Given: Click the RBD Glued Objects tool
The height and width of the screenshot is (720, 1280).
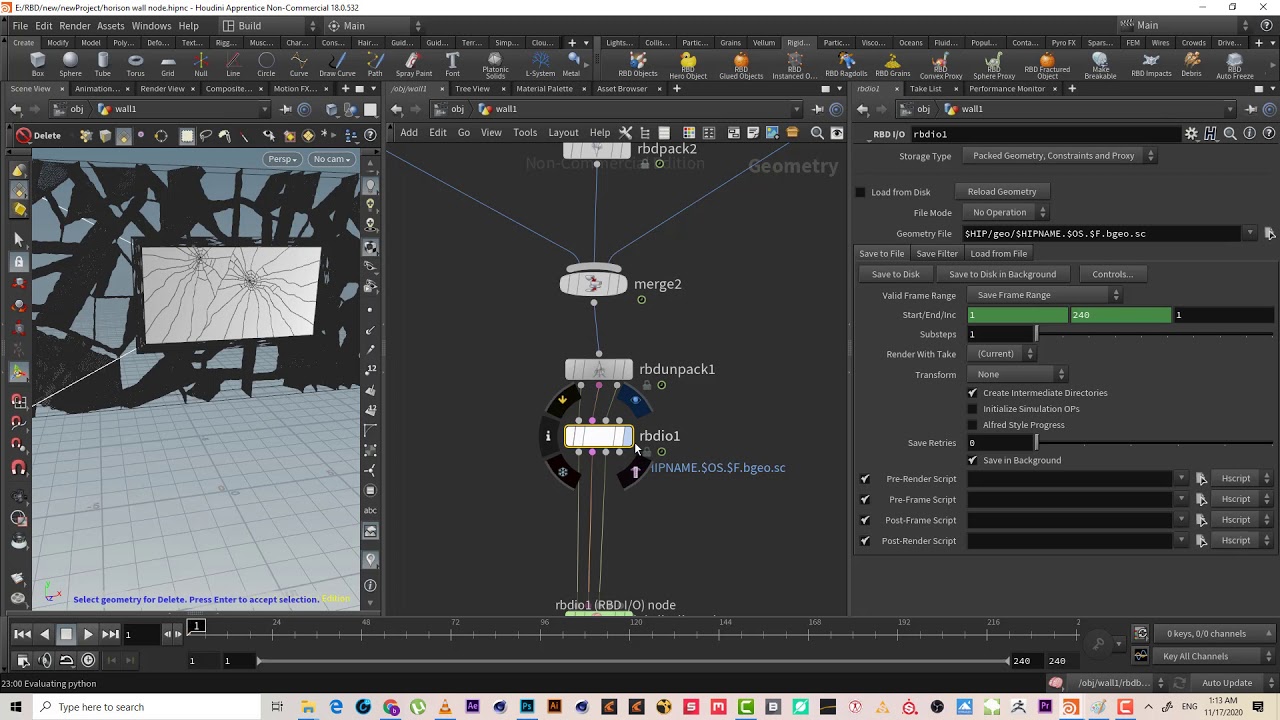Looking at the screenshot, I should pos(741,66).
